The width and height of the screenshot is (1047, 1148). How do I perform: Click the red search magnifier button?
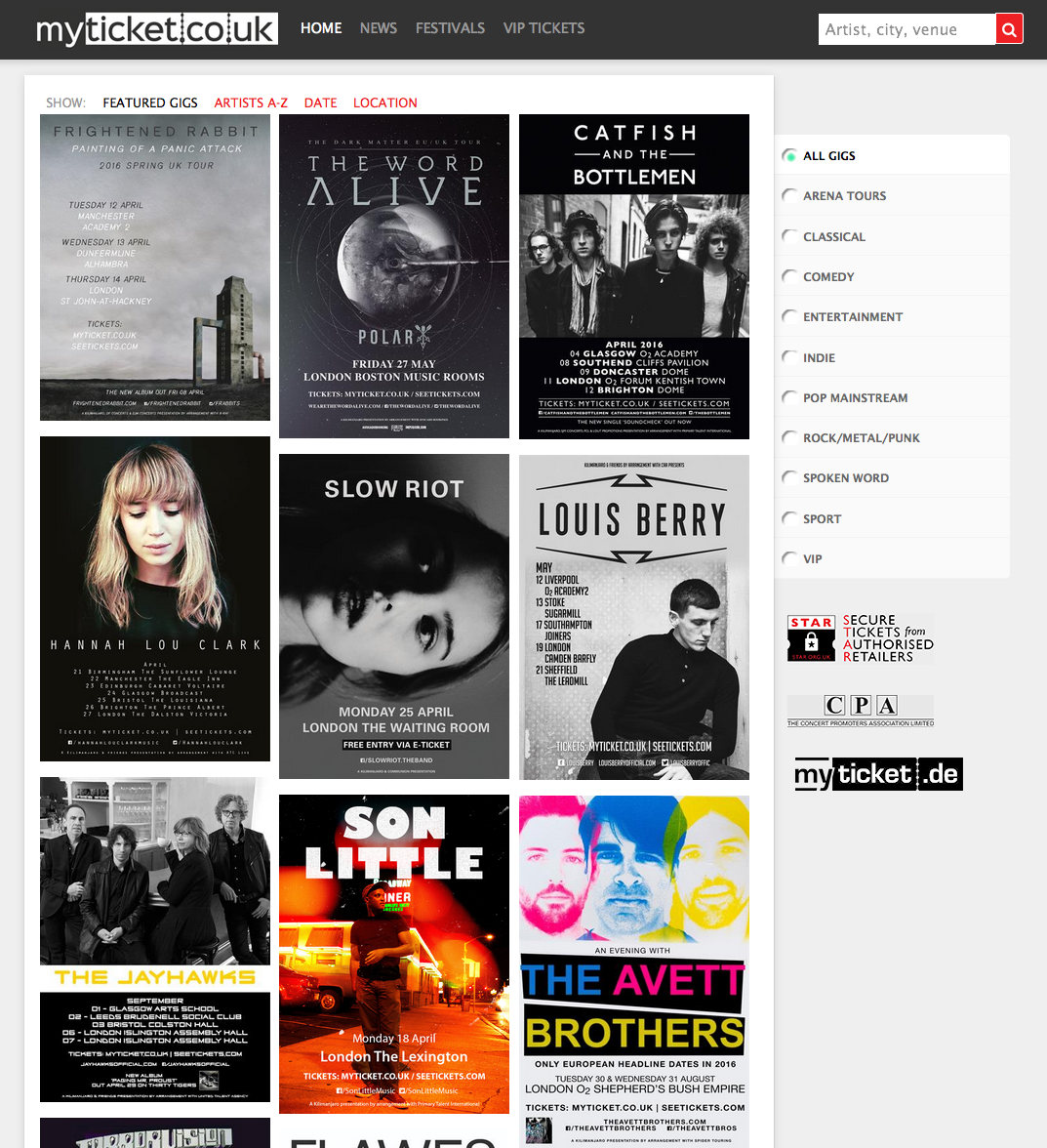pyautogui.click(x=1009, y=29)
